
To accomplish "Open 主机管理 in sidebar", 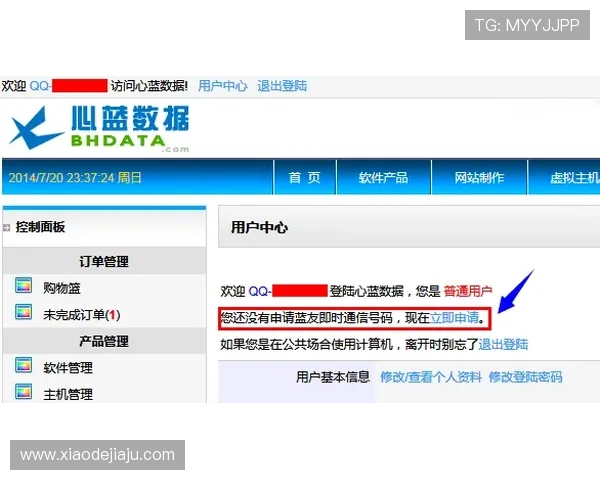I will (68, 394).
